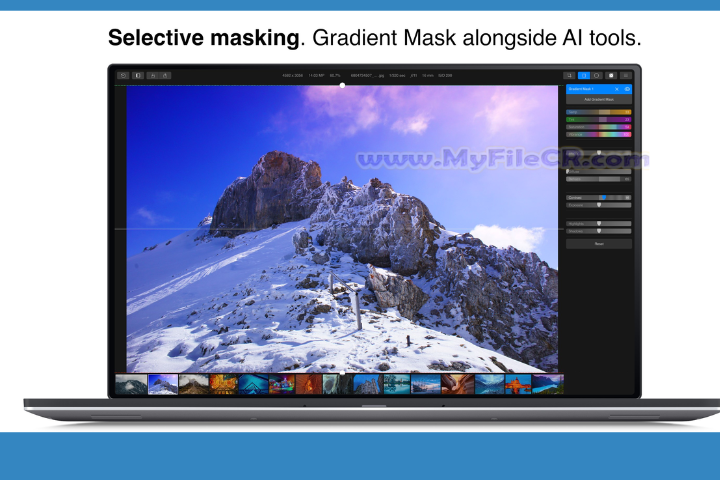Select the crop tool icon

(x=569, y=75)
